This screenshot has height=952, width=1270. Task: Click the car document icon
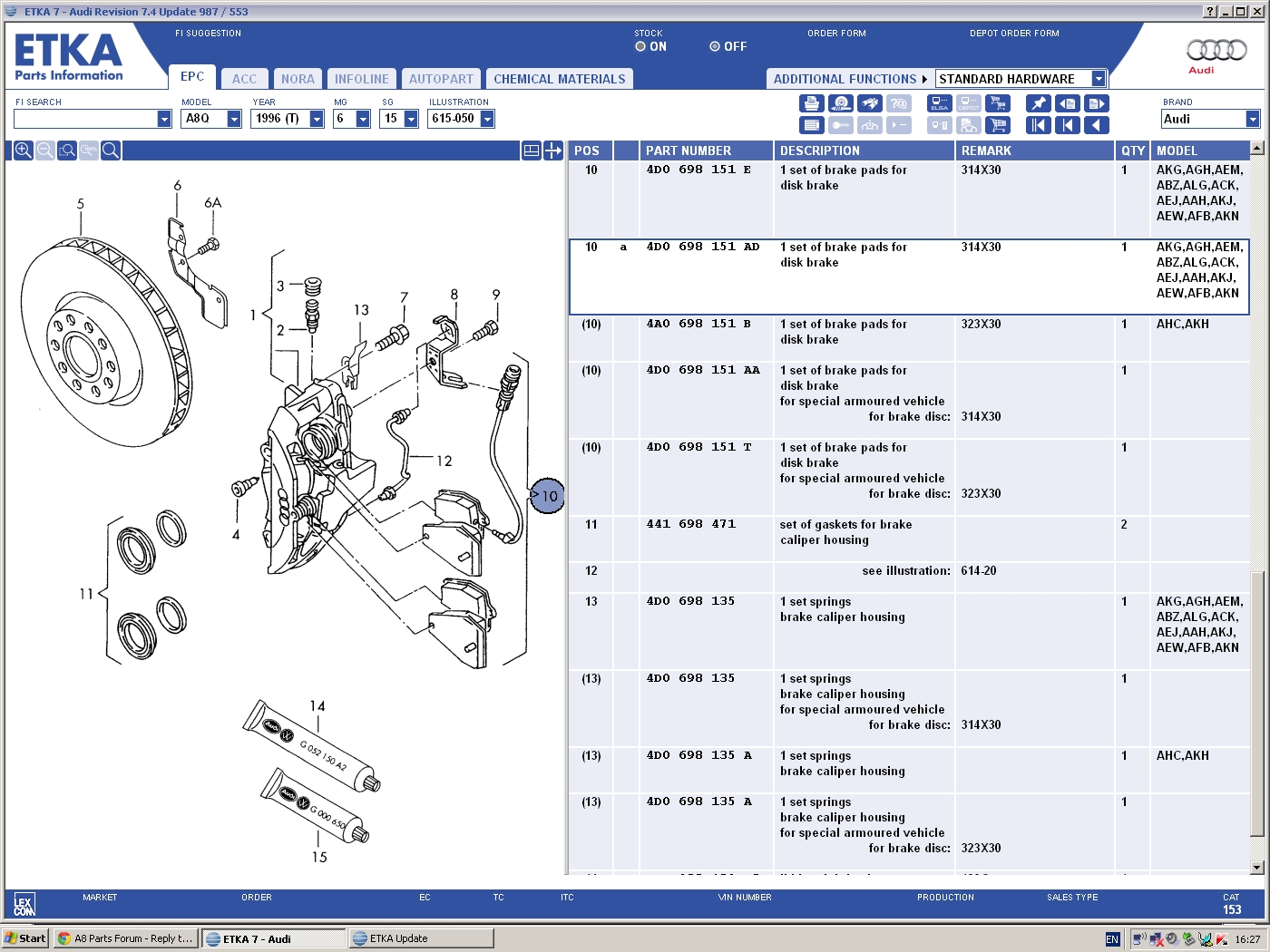click(969, 125)
